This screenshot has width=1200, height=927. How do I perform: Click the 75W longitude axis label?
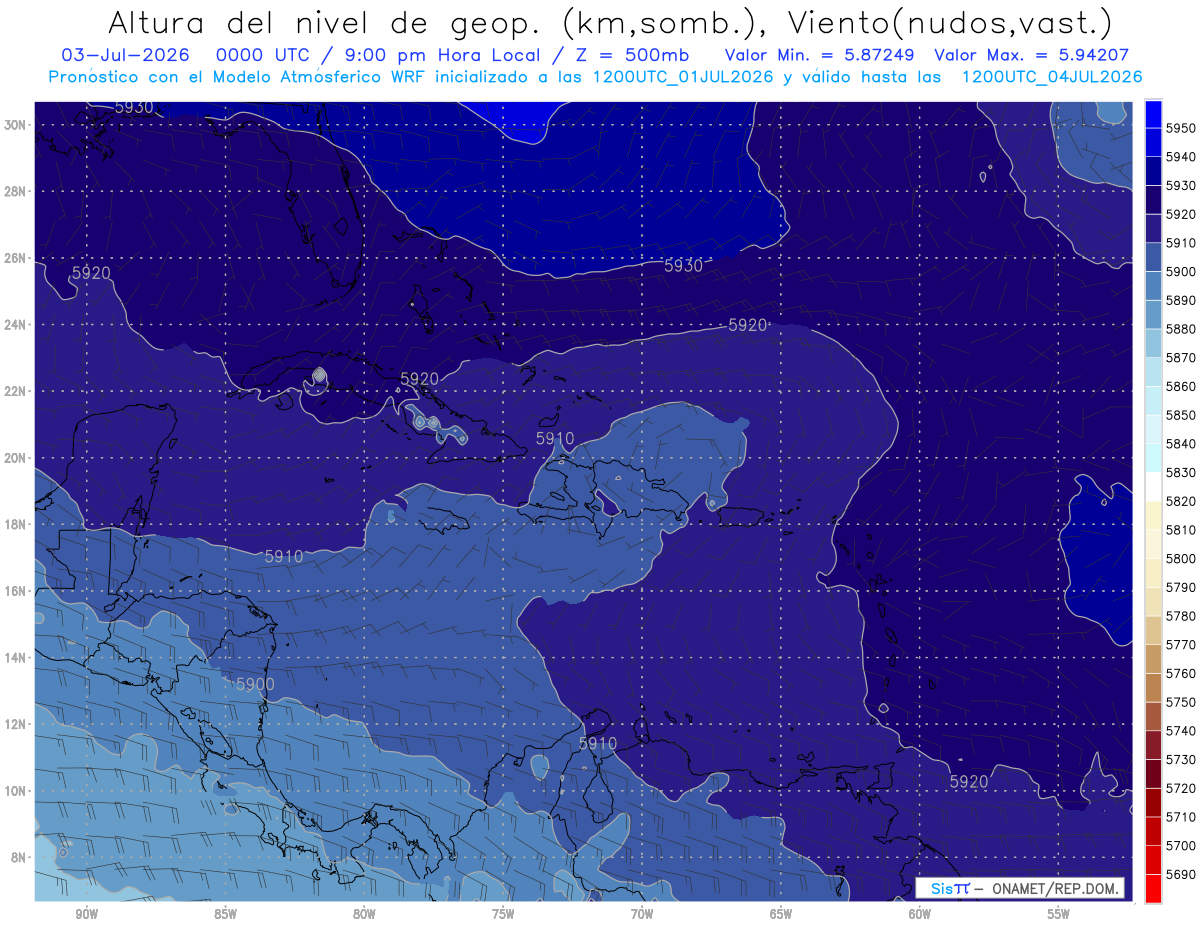[503, 914]
